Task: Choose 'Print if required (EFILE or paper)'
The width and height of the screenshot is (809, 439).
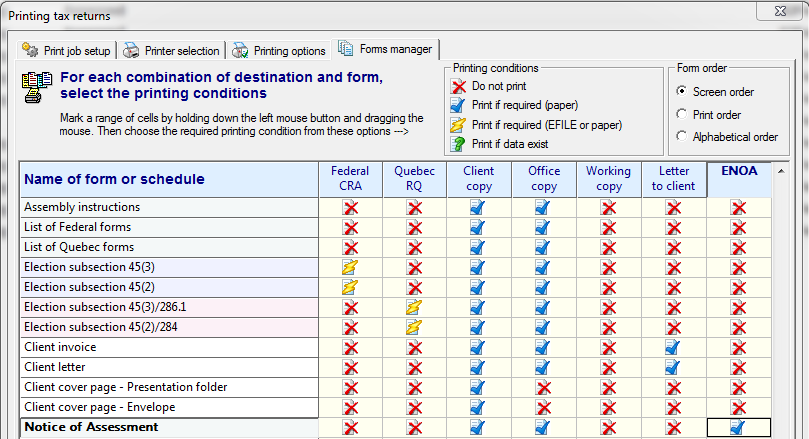Action: click(x=459, y=125)
